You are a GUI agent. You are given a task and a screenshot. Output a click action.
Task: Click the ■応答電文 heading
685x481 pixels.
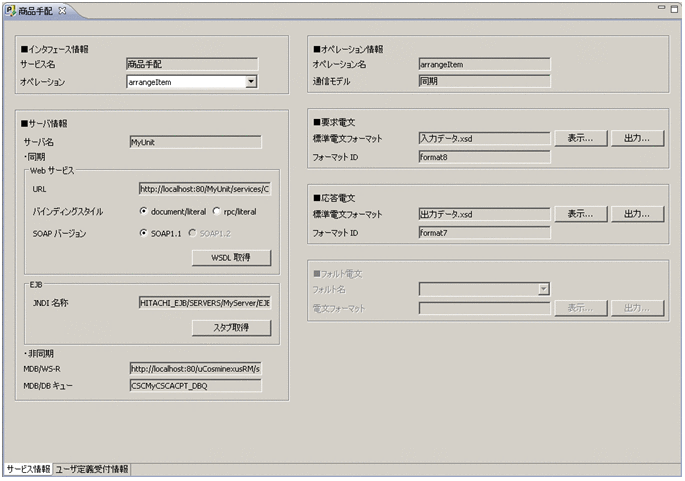pos(334,198)
